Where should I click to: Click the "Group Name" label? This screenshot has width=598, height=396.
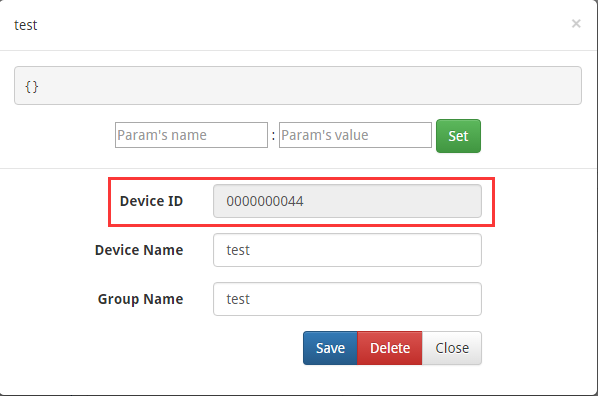point(140,299)
